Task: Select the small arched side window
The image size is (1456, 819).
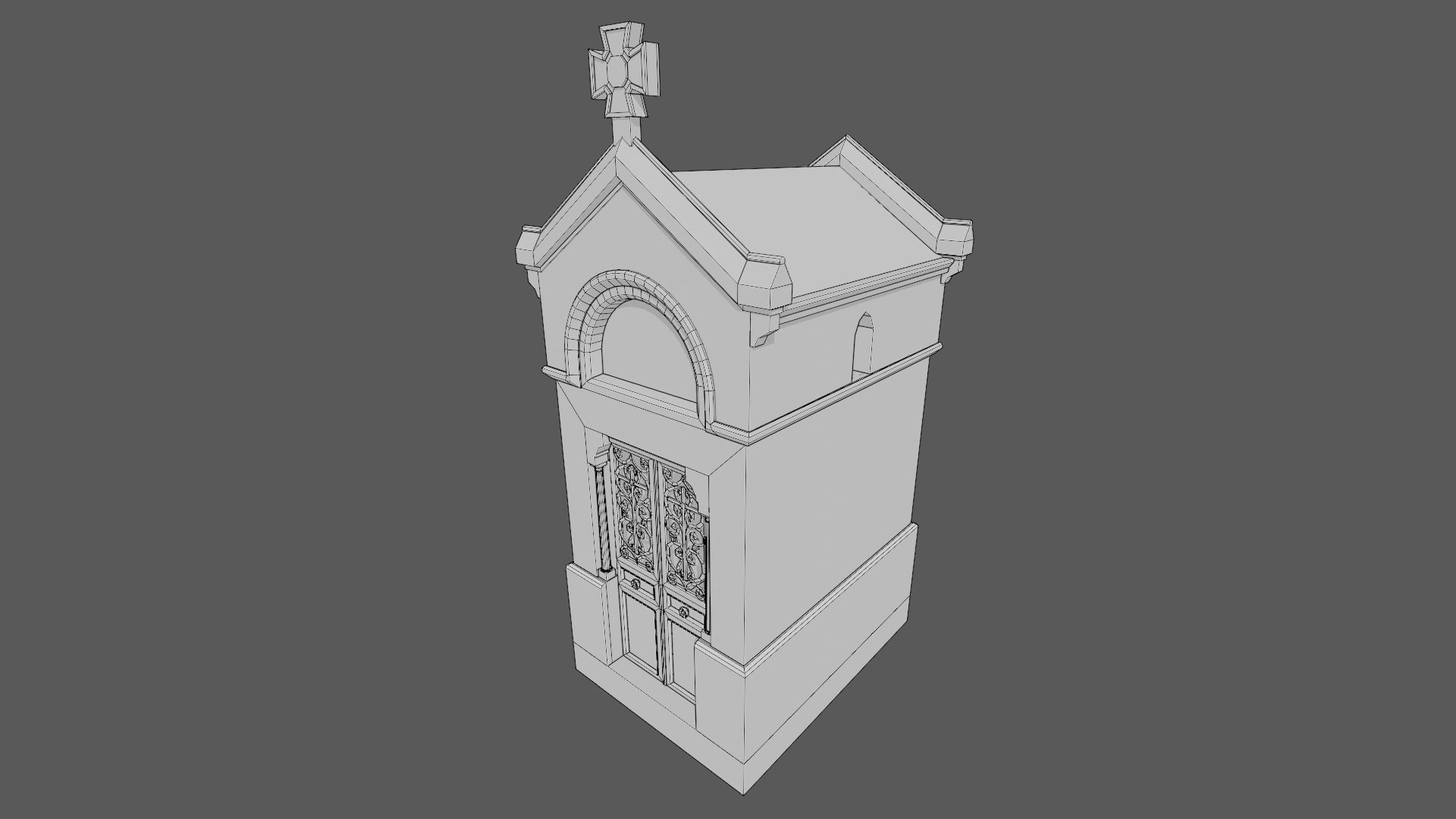Action: point(863,346)
